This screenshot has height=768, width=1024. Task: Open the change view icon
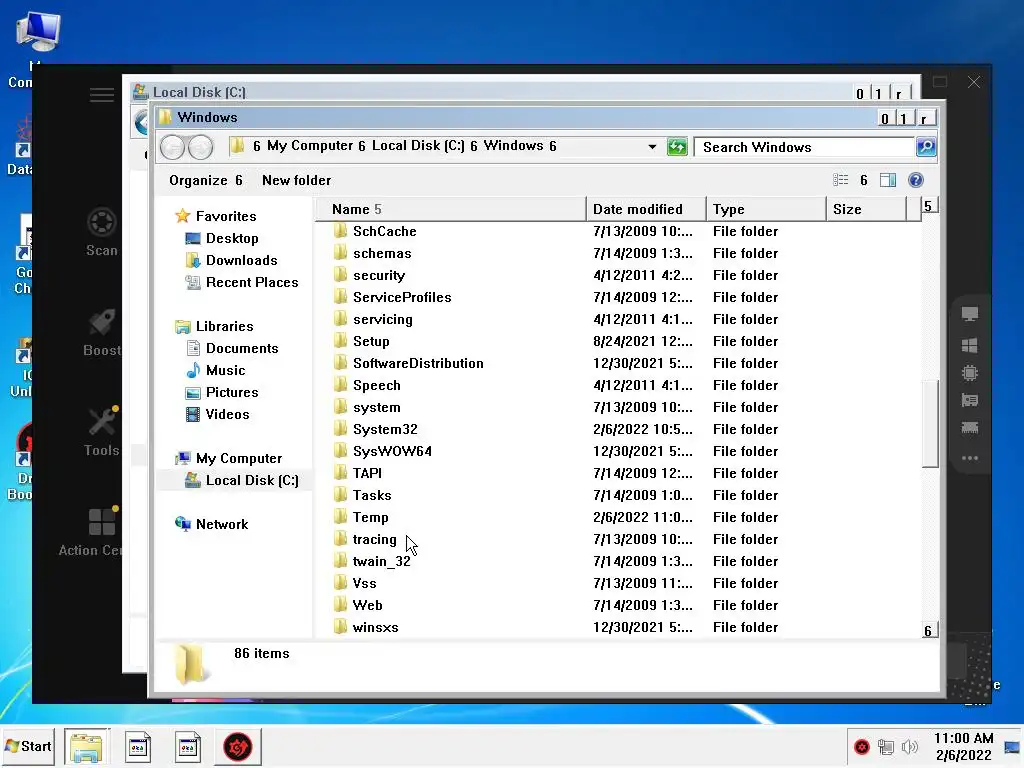point(840,180)
